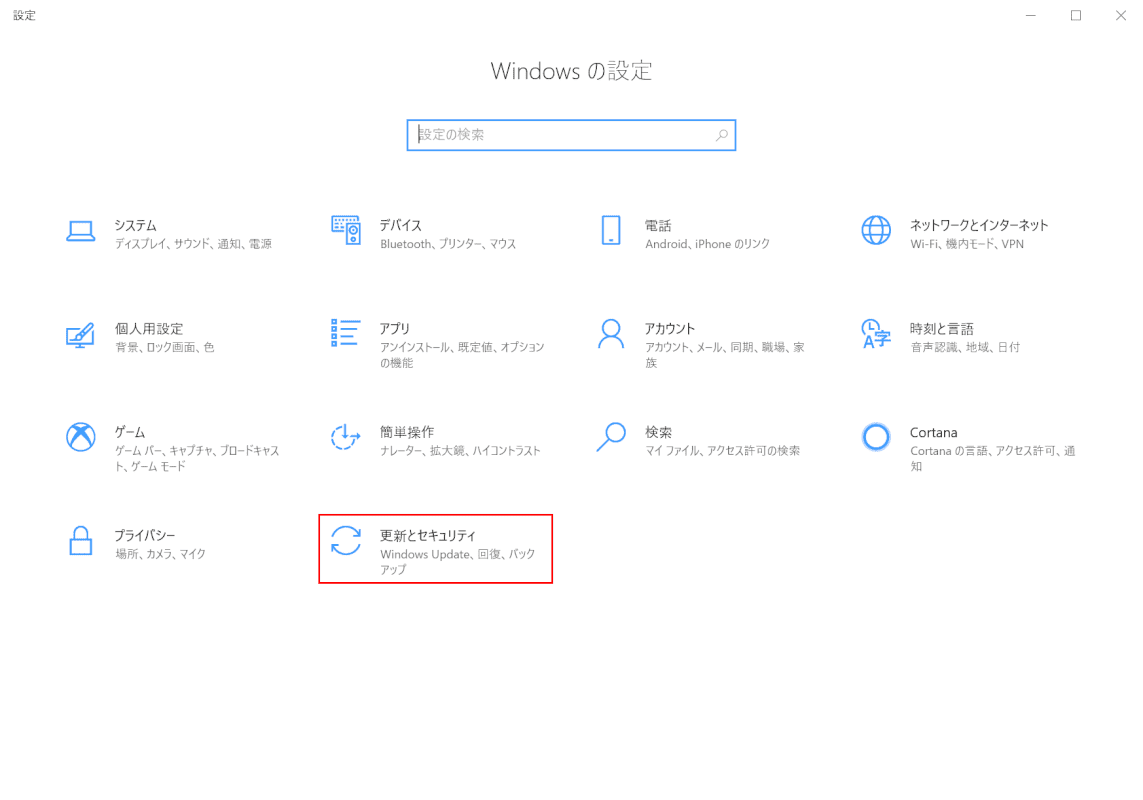Click the ネットワークとインターネット globe icon
1143x800 pixels.
point(875,230)
